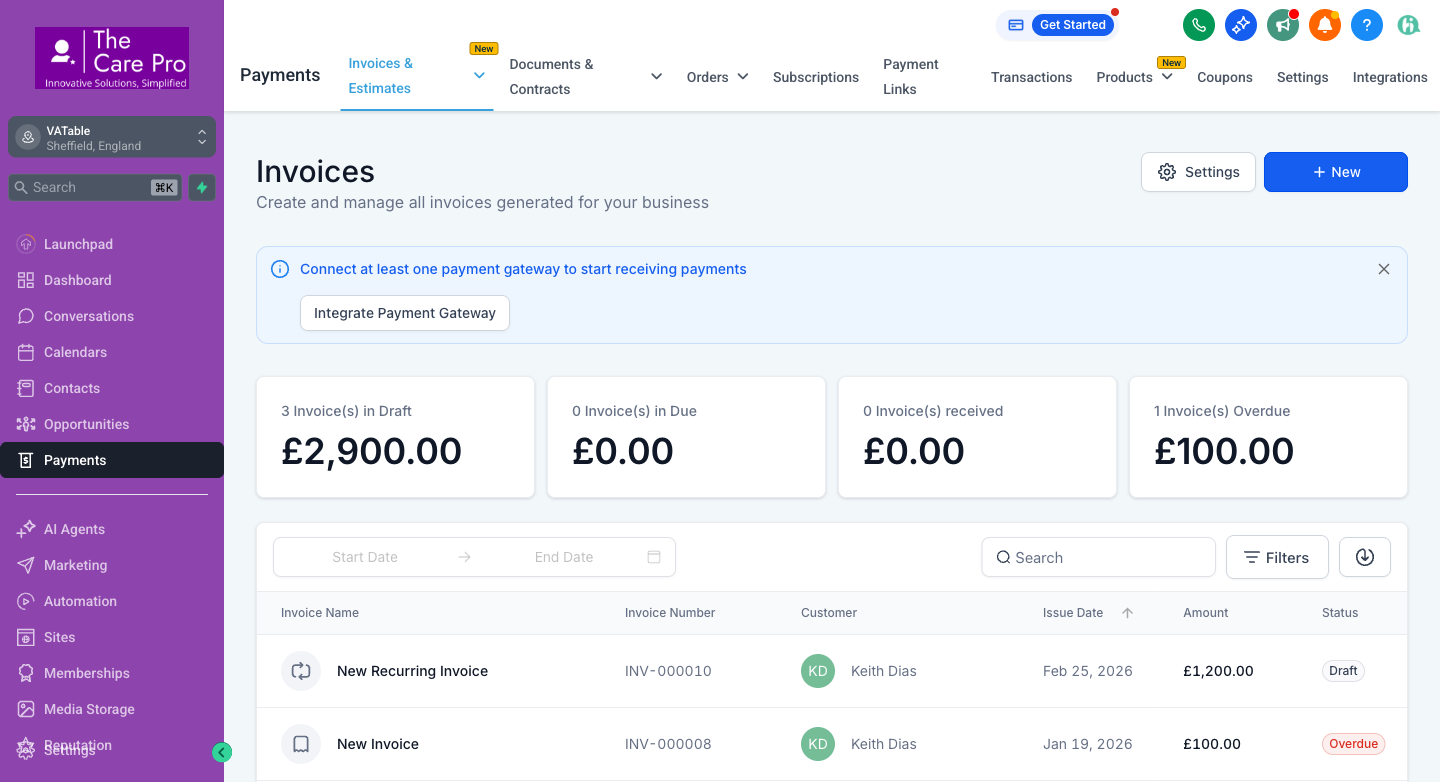Open the VATable location switcher
1440x782 pixels.
point(111,138)
